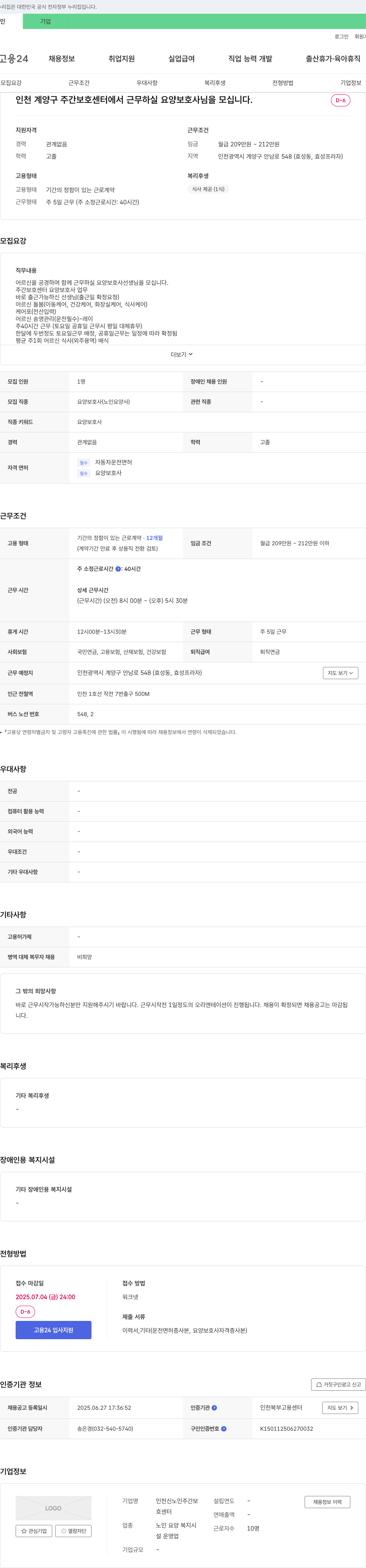Click the subway info 인천 1호선 작전 7번출구
The height and width of the screenshot is (1568, 366).
[113, 694]
